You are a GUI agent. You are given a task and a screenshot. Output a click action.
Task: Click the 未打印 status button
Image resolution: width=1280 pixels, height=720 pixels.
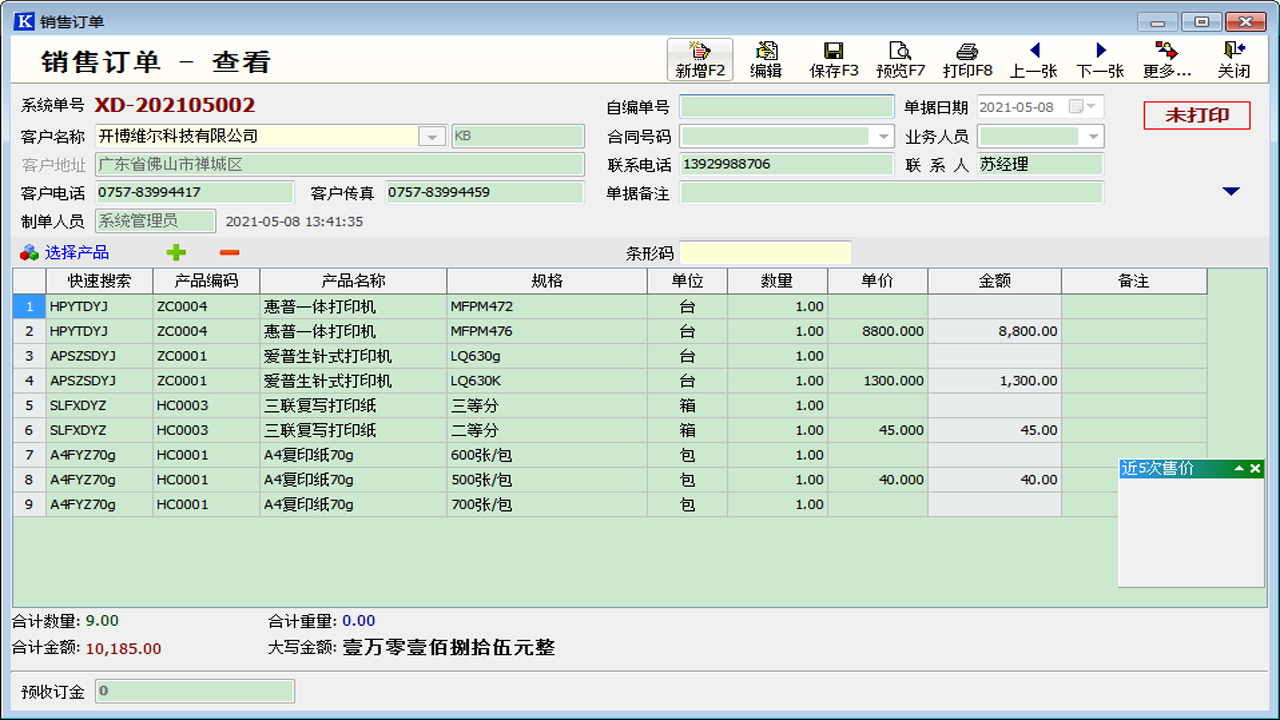click(1197, 115)
